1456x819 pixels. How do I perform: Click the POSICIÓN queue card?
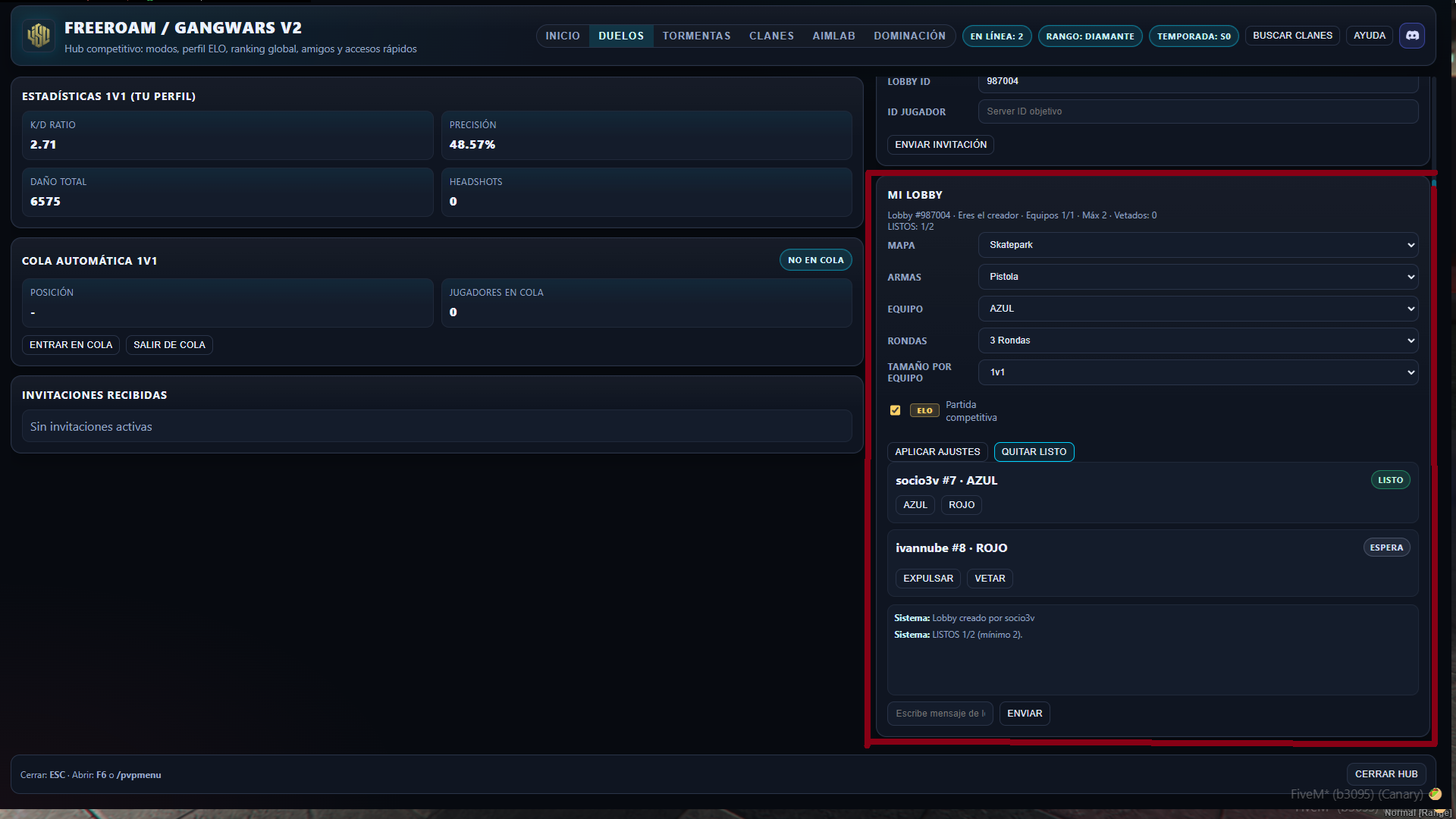point(227,303)
